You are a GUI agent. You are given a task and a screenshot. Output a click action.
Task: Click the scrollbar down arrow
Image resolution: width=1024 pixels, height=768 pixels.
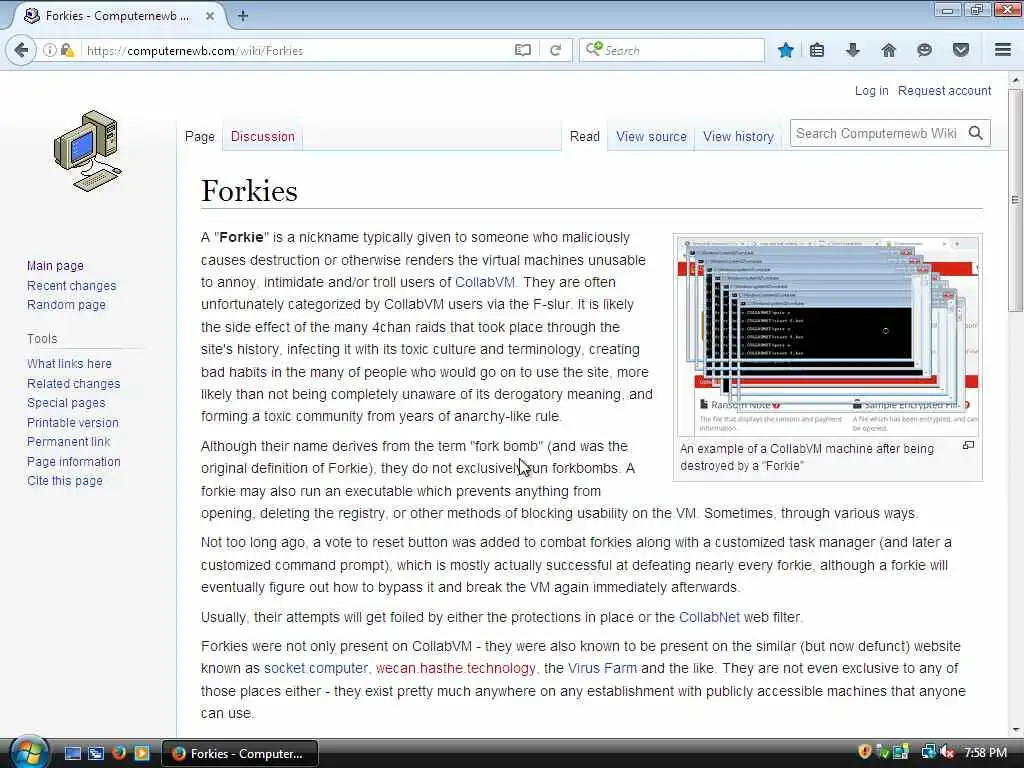point(1015,729)
